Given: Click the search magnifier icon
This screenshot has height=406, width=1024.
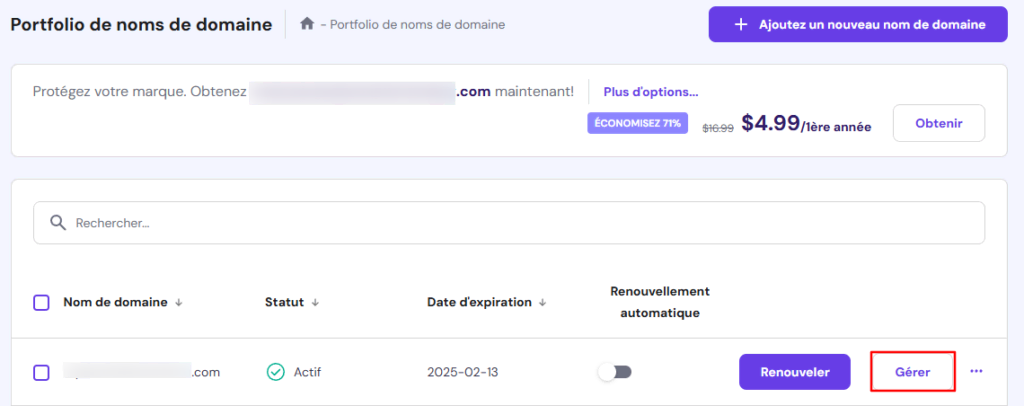Looking at the screenshot, I should point(58,223).
